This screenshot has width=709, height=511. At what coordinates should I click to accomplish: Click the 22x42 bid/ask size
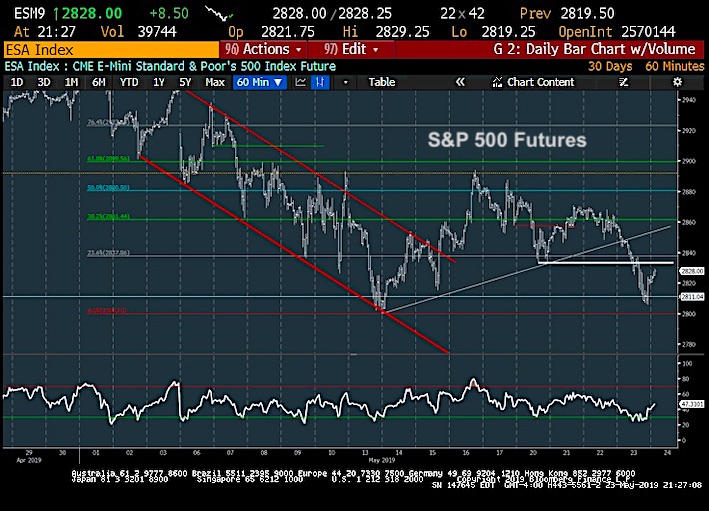[x=462, y=14]
